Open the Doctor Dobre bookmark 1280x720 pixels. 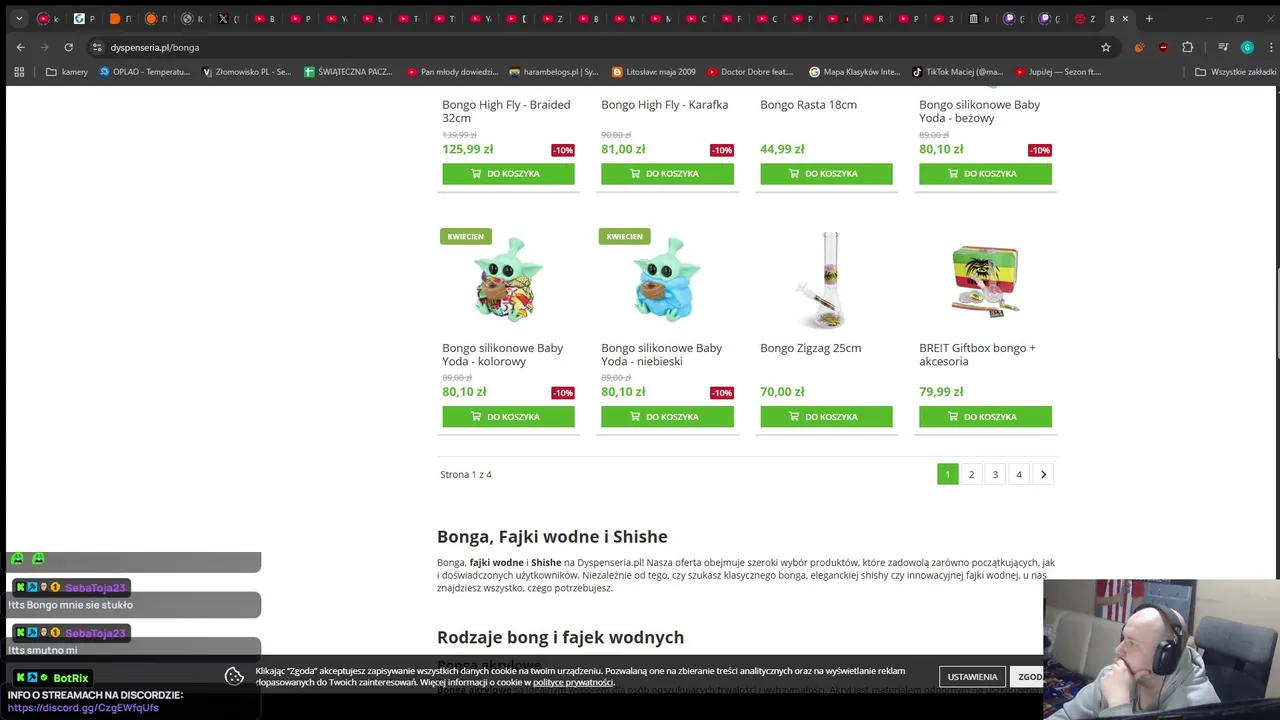(750, 72)
